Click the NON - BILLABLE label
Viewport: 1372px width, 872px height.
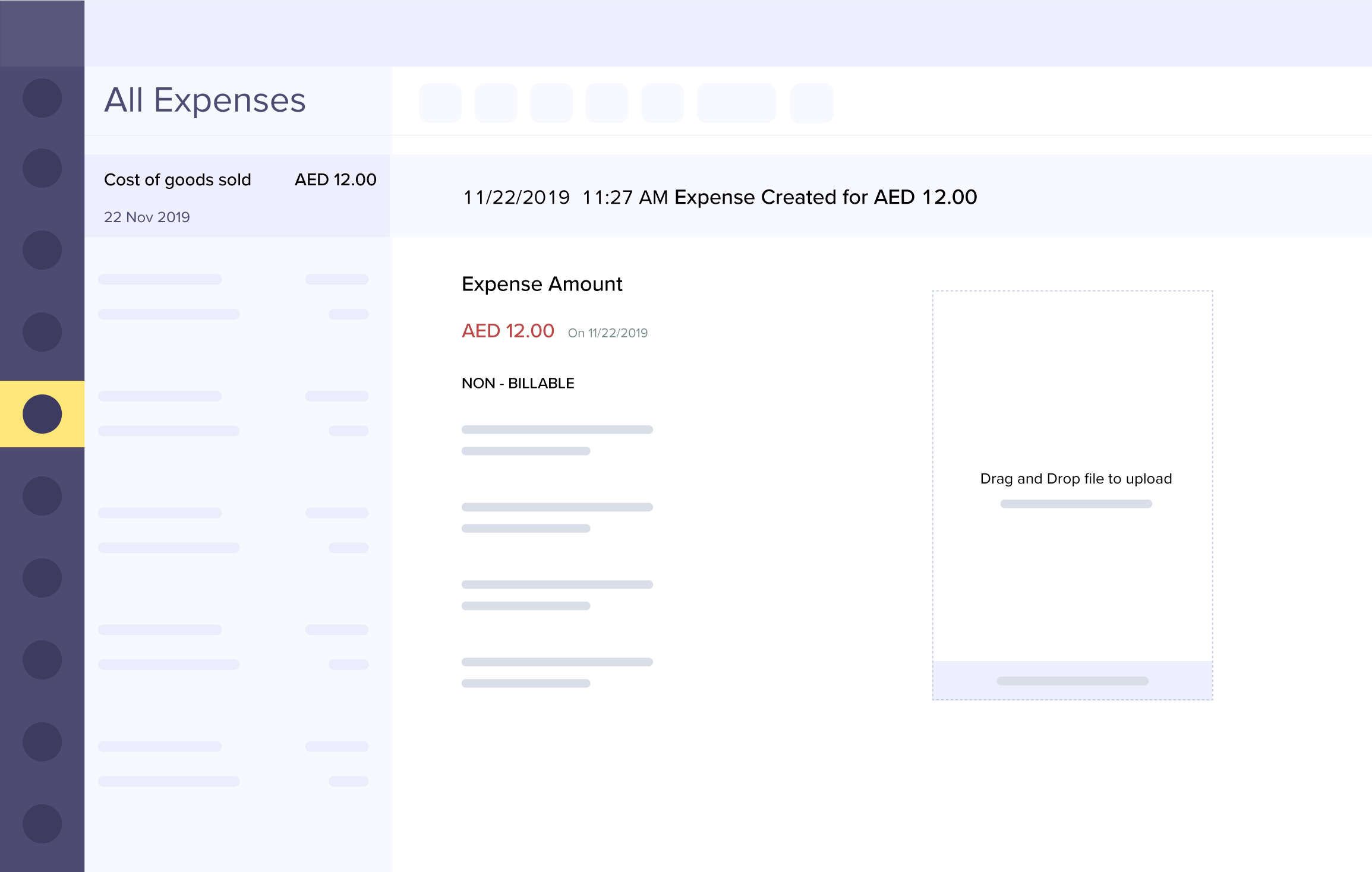click(518, 384)
